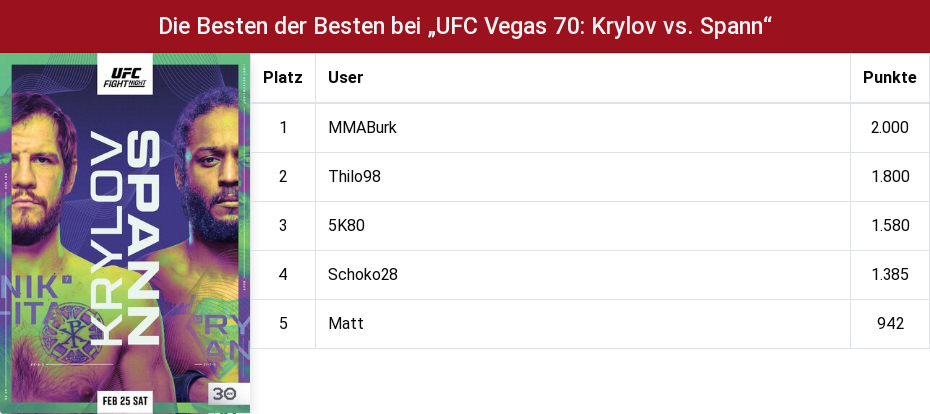
Task: Select the 942 points entry
Action: 890,323
